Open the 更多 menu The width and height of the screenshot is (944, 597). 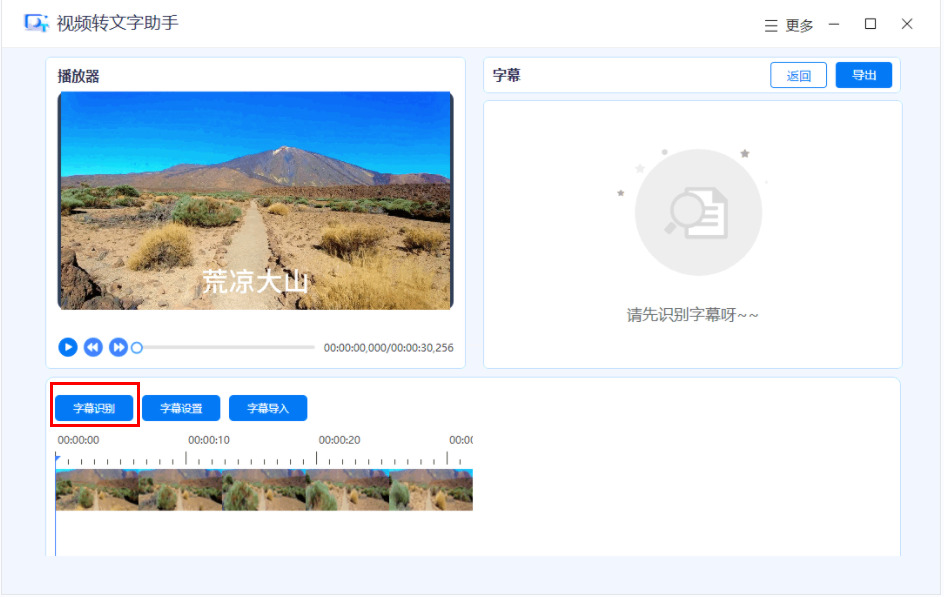pyautogui.click(x=789, y=25)
